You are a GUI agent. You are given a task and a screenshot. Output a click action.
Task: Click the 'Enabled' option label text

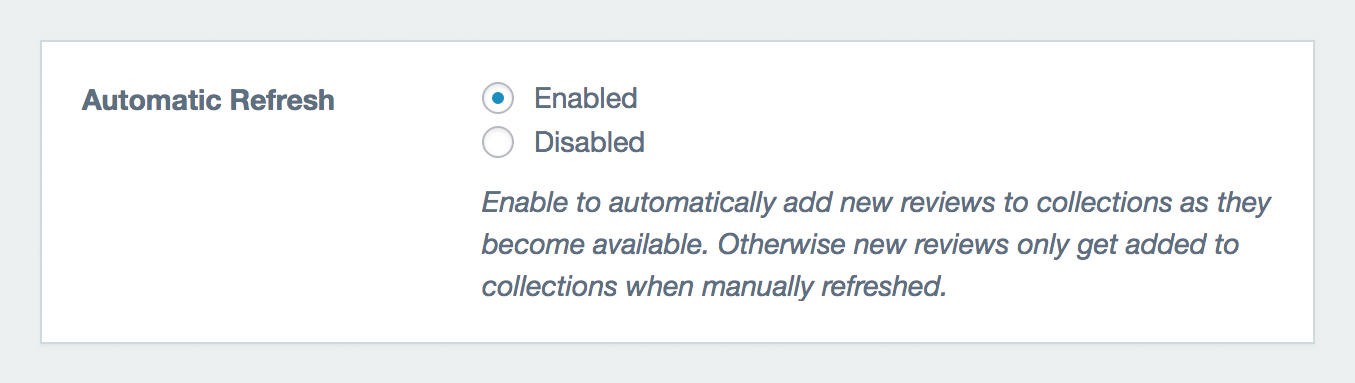coord(585,98)
